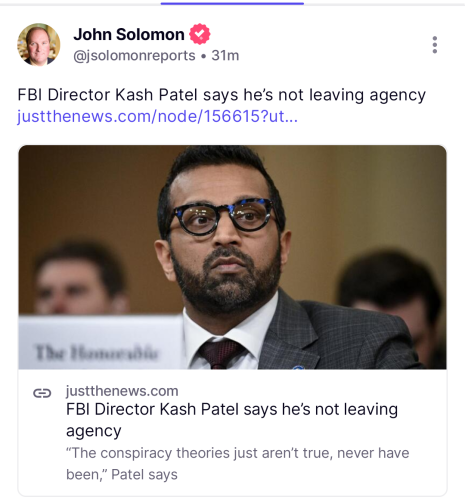This screenshot has height=500, width=465.
Task: Open the card headline about Kash Patel
Action: coord(232,420)
